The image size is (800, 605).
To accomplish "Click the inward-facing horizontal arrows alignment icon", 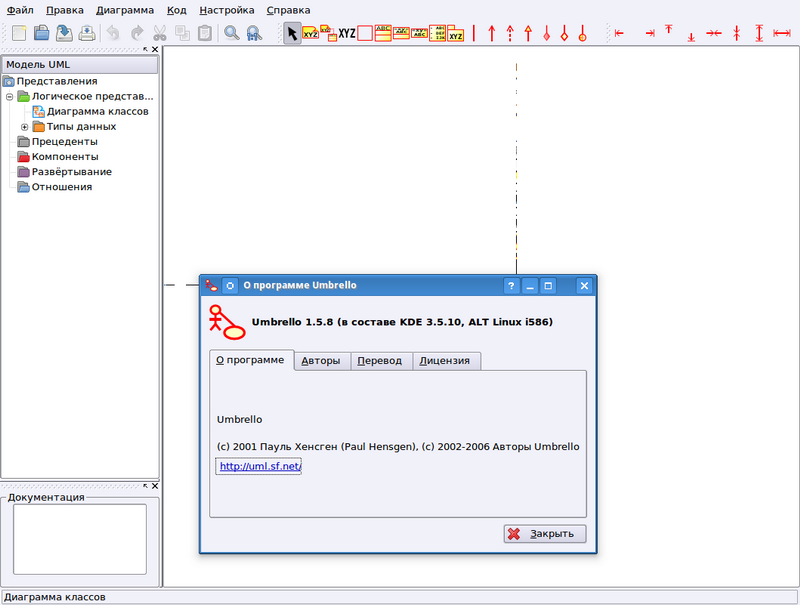I will [x=714, y=33].
